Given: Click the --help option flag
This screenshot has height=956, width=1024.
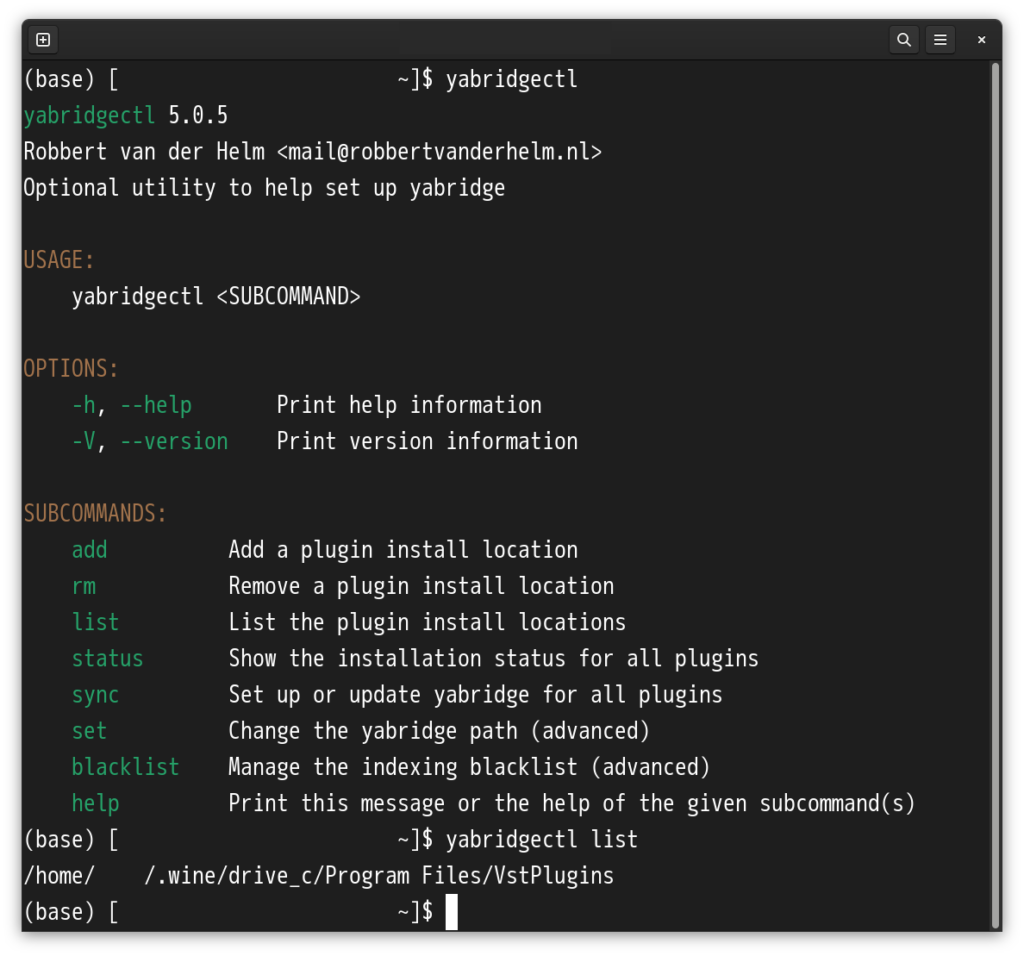Looking at the screenshot, I should [156, 405].
